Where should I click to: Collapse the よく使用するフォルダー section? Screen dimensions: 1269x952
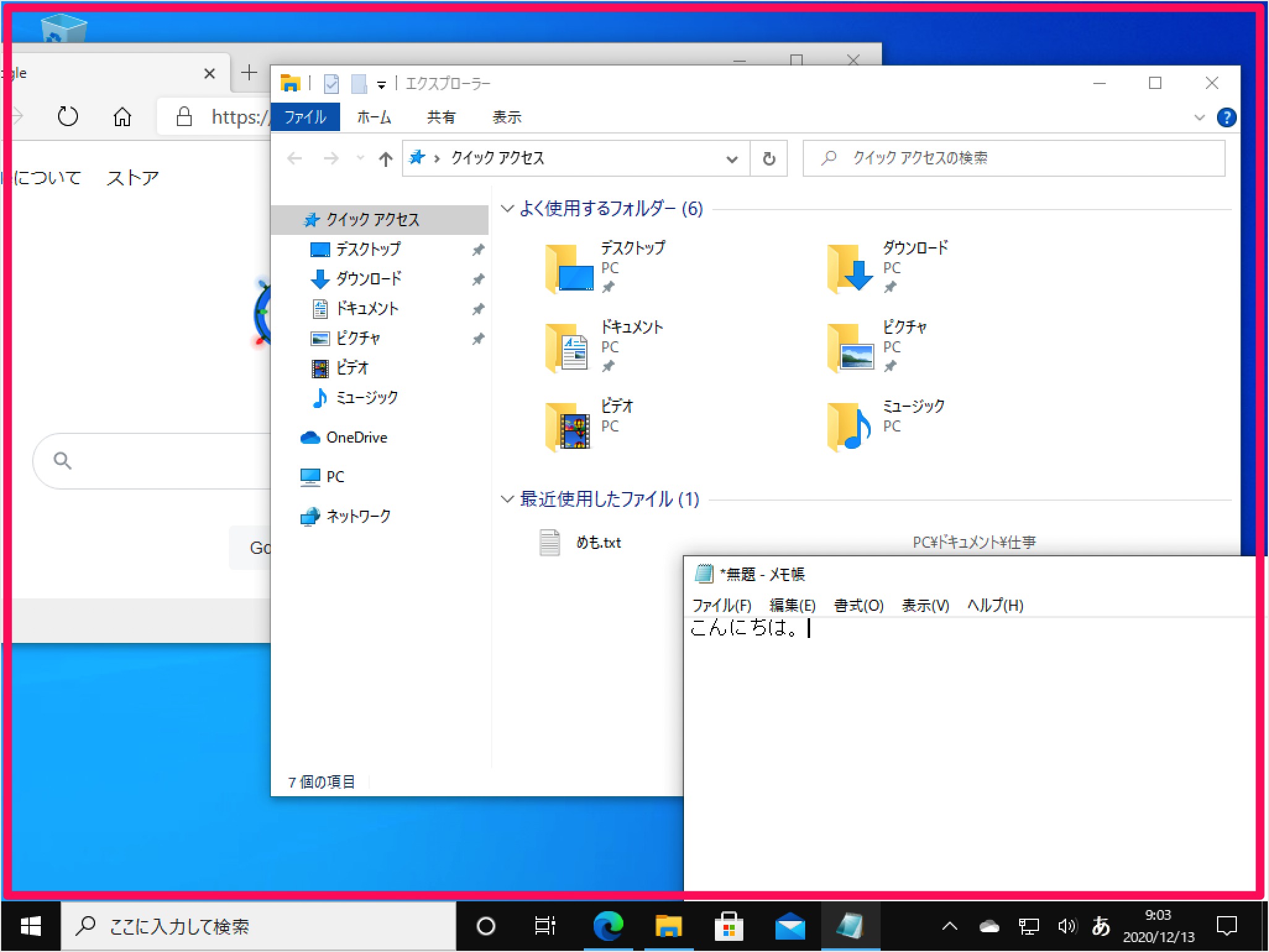click(507, 209)
